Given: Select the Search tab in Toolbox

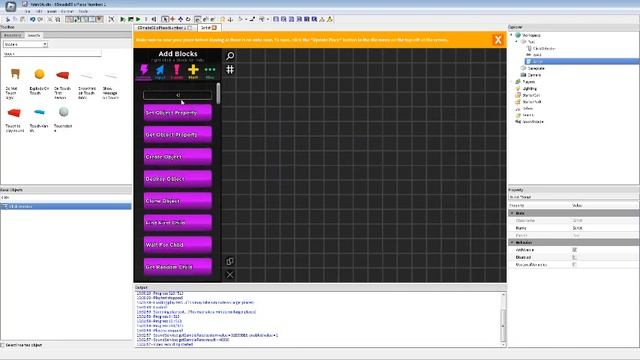Looking at the screenshot, I should (34, 36).
